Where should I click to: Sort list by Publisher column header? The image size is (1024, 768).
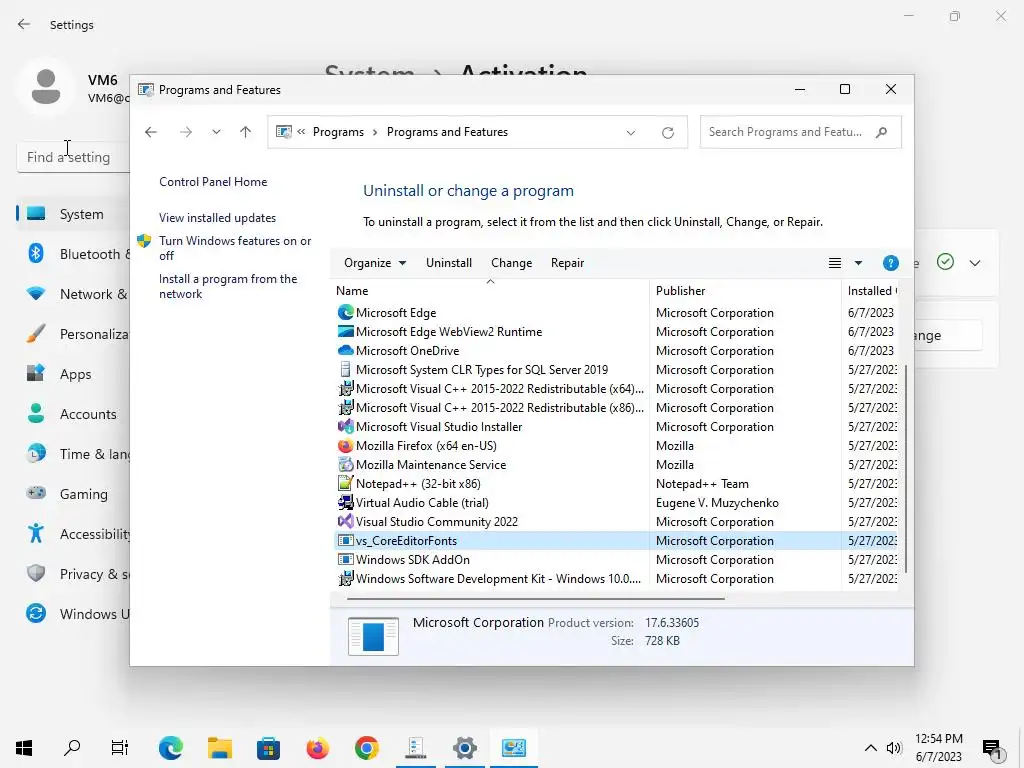point(746,291)
